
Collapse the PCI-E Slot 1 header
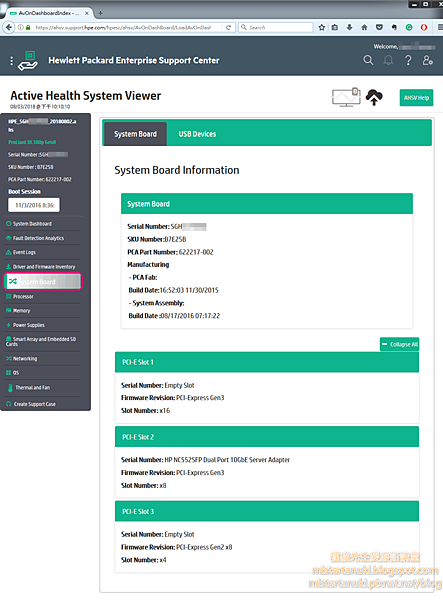tap(267, 362)
